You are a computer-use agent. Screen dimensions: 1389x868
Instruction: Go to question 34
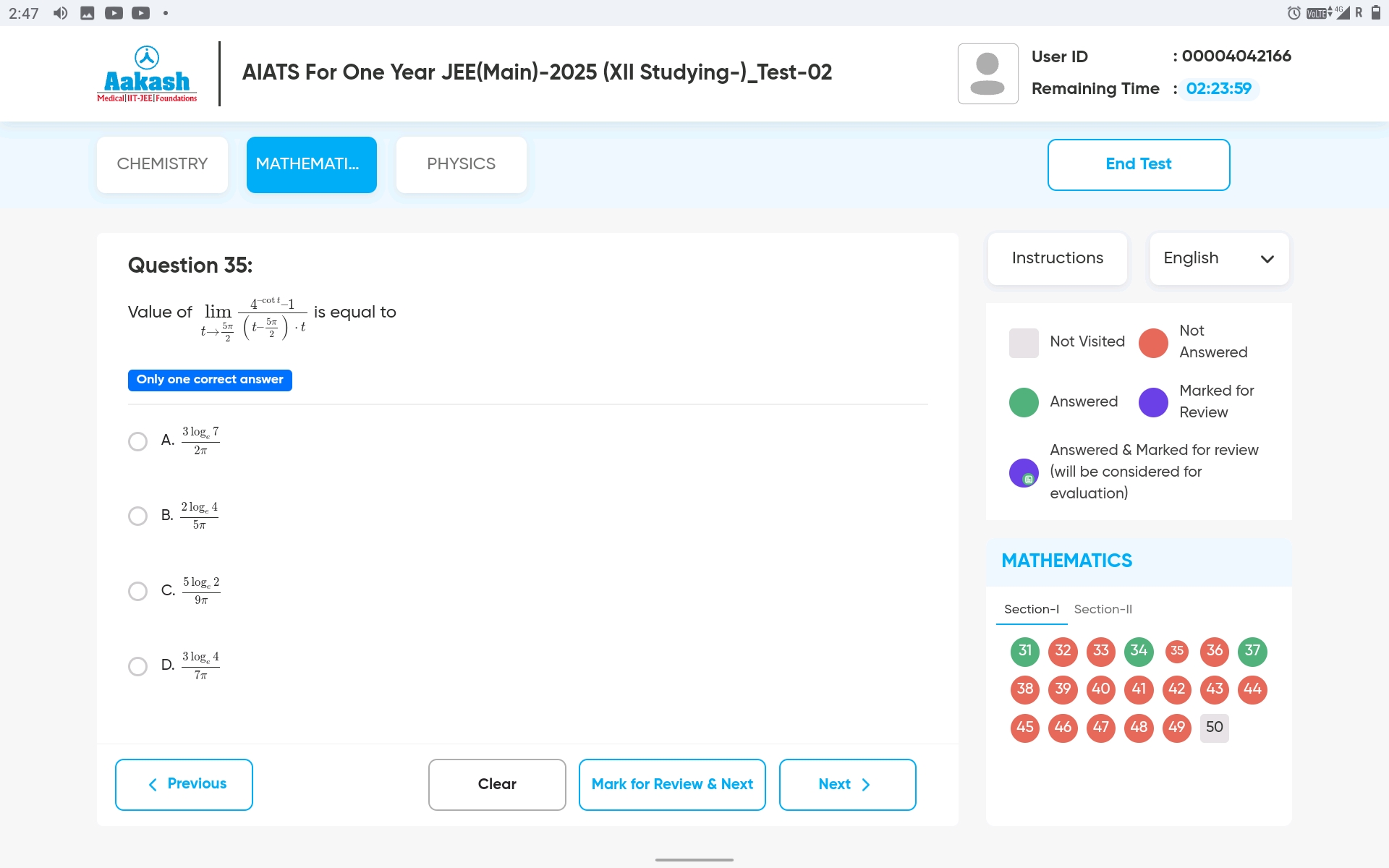(1139, 651)
